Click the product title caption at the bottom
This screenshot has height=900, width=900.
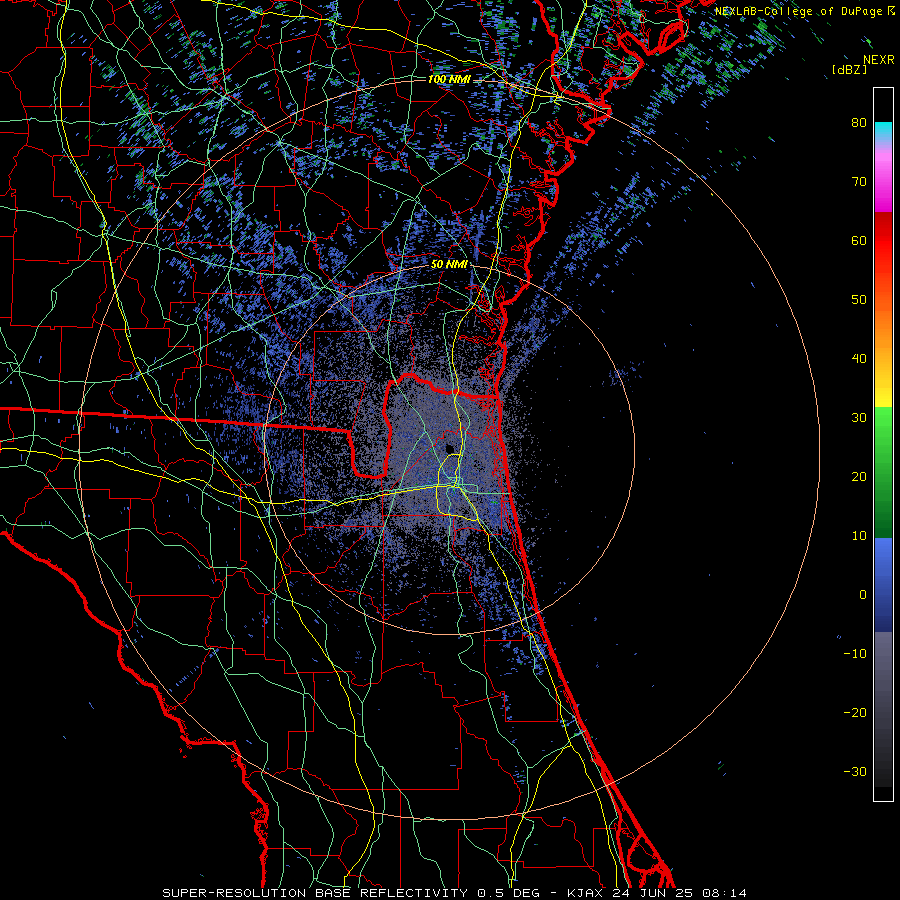[455, 893]
